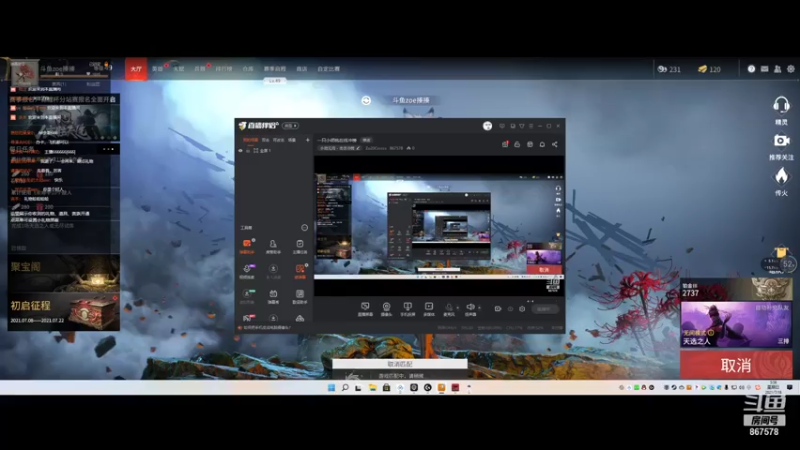
Task: Open the notification icon at the taskbar end
Action: click(x=789, y=388)
